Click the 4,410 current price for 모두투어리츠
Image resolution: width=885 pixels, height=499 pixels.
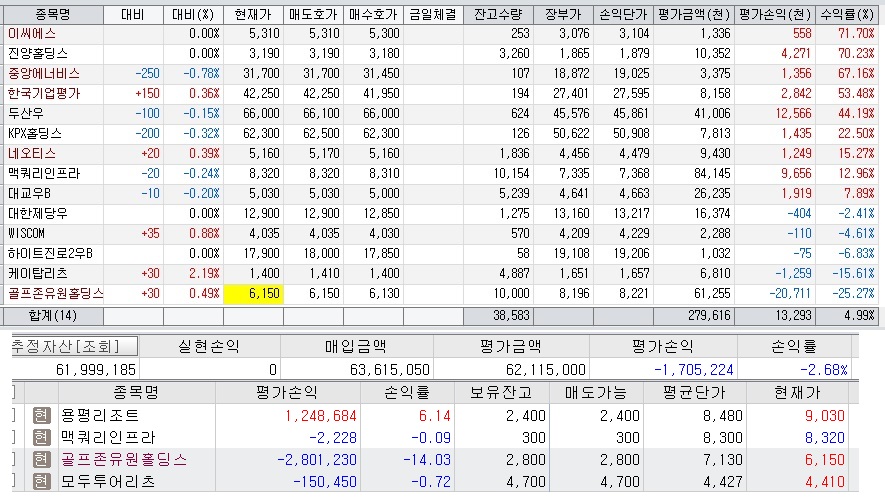pos(825,482)
